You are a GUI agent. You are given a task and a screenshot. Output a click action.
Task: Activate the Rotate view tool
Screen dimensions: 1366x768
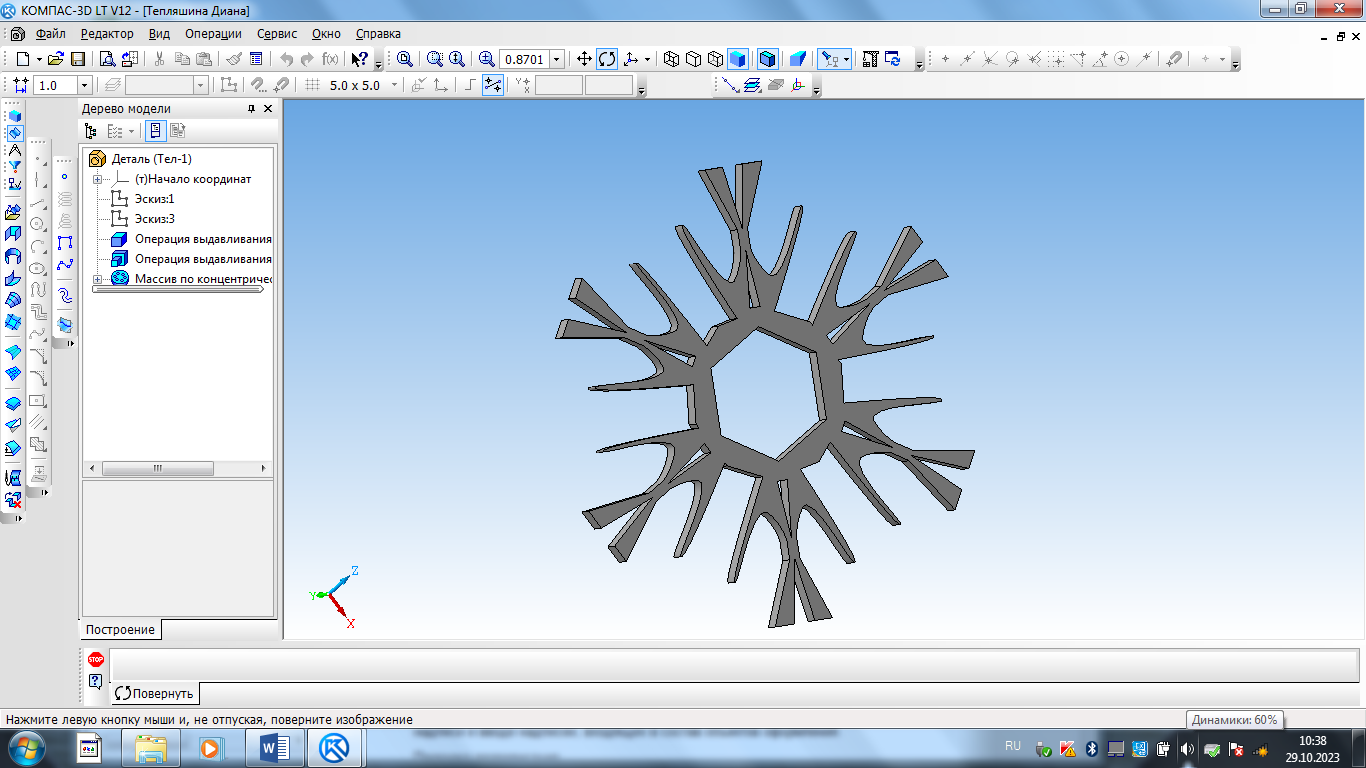pyautogui.click(x=607, y=59)
